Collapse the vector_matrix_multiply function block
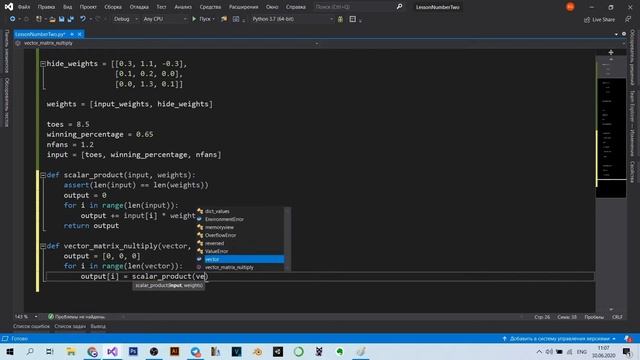640x360 pixels. pos(43,246)
